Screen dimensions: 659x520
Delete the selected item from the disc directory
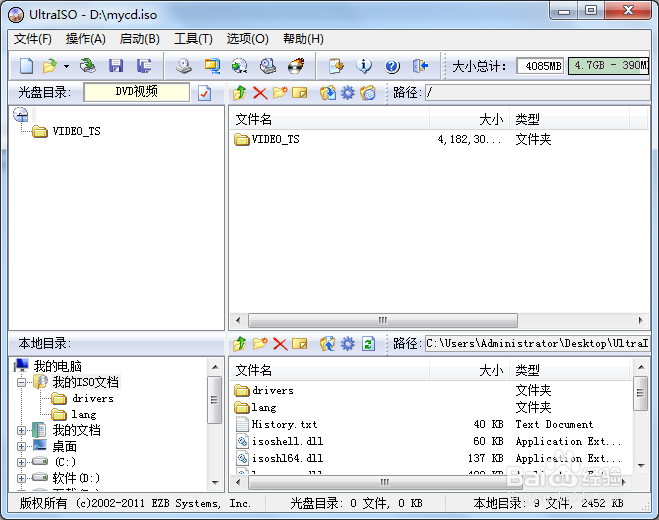[x=260, y=92]
